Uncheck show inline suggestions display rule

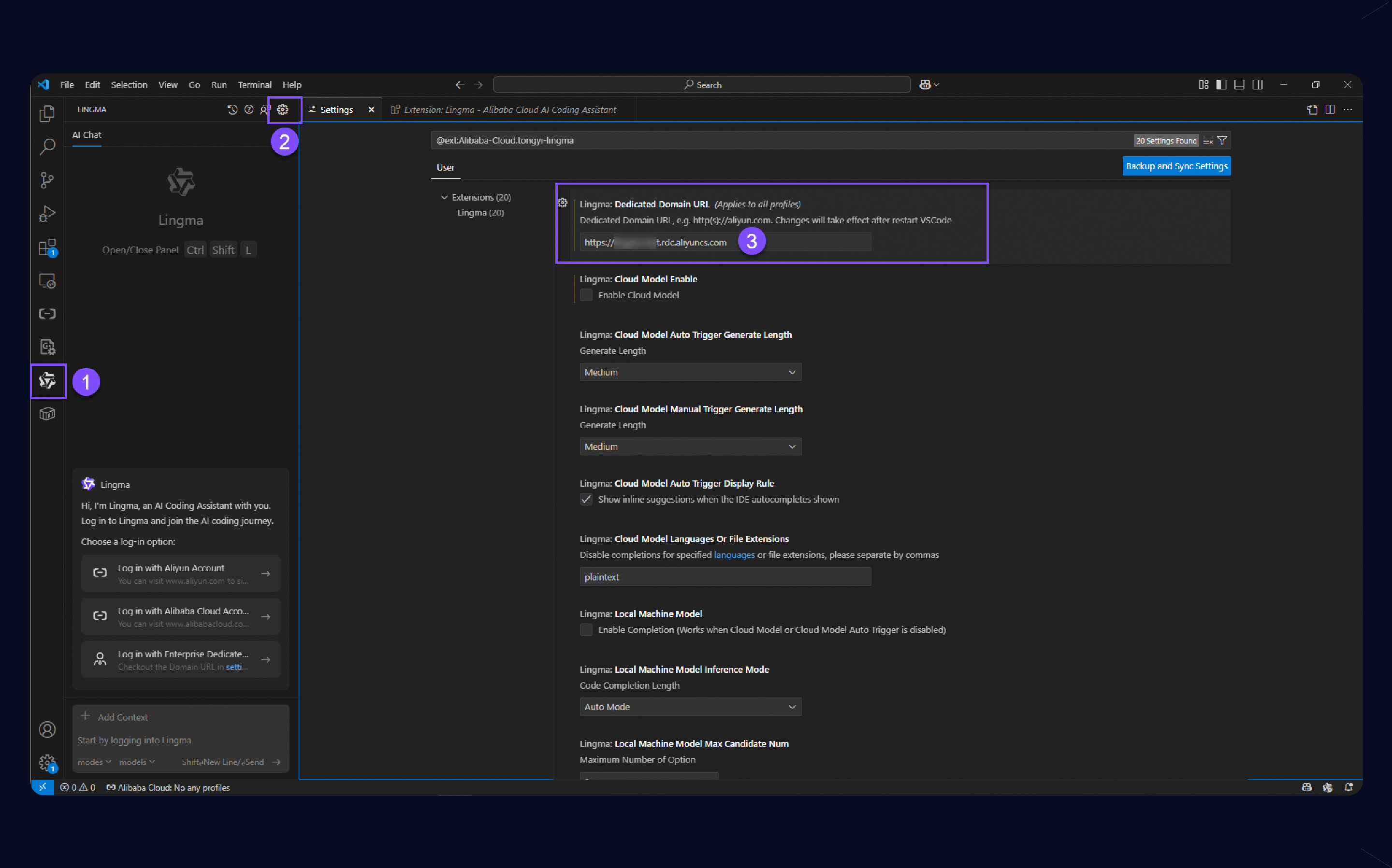coord(586,499)
